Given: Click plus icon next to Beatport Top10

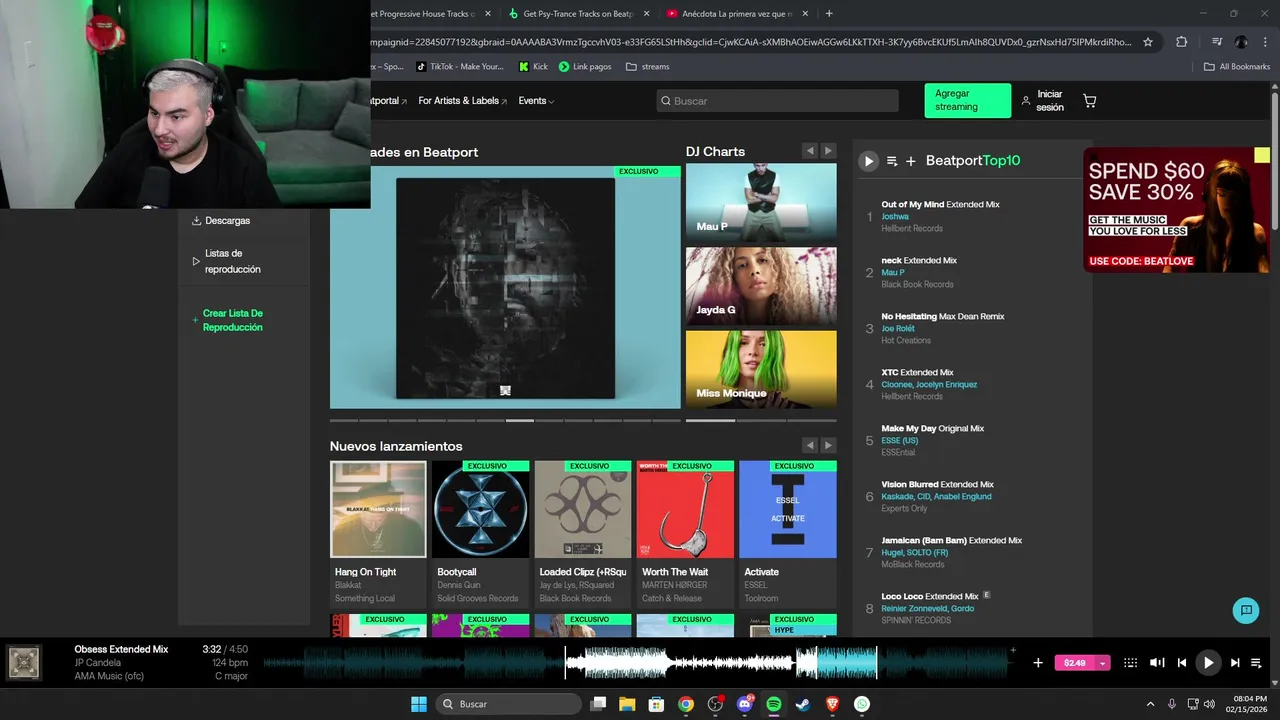Looking at the screenshot, I should (x=911, y=161).
